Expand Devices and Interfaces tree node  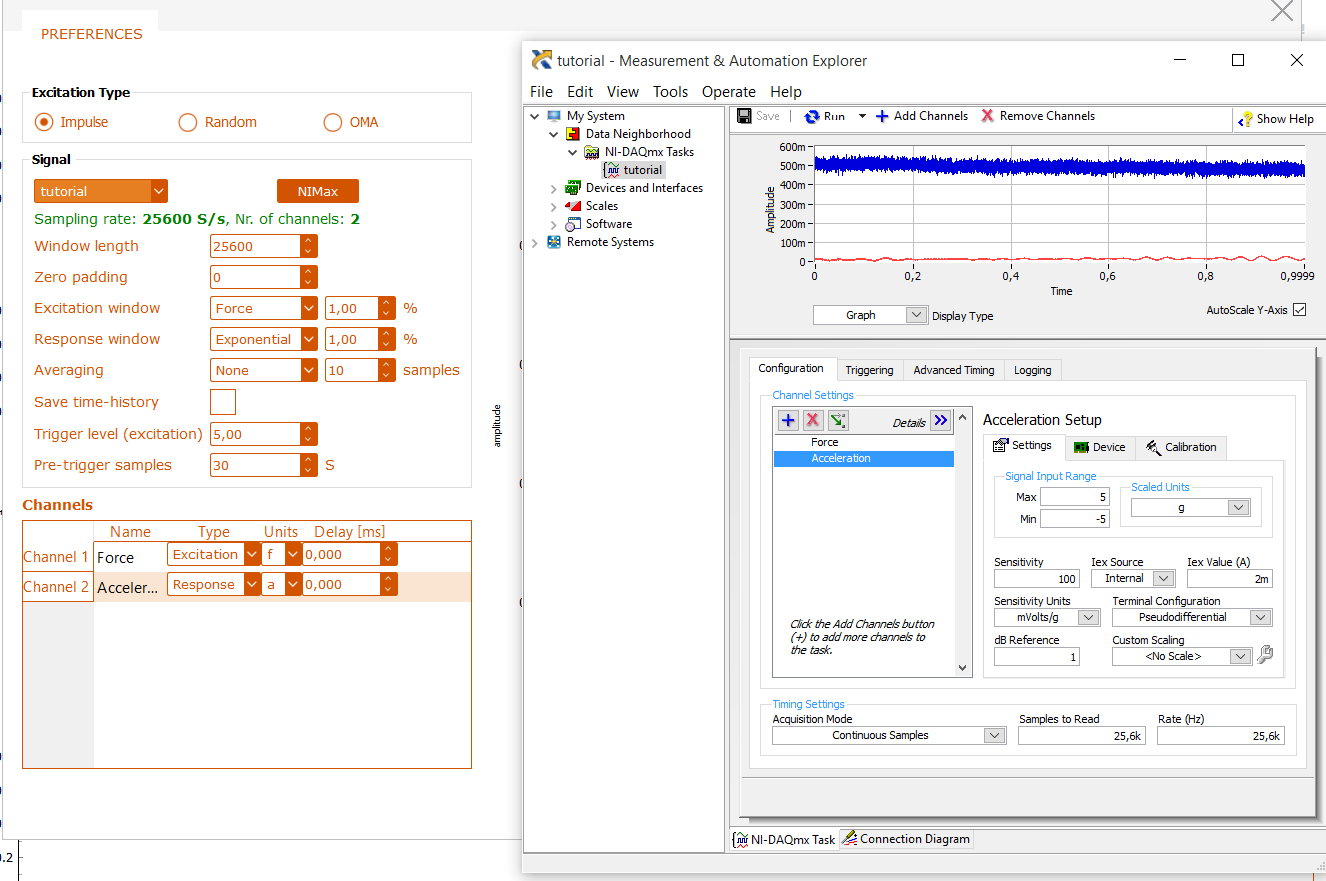(554, 188)
